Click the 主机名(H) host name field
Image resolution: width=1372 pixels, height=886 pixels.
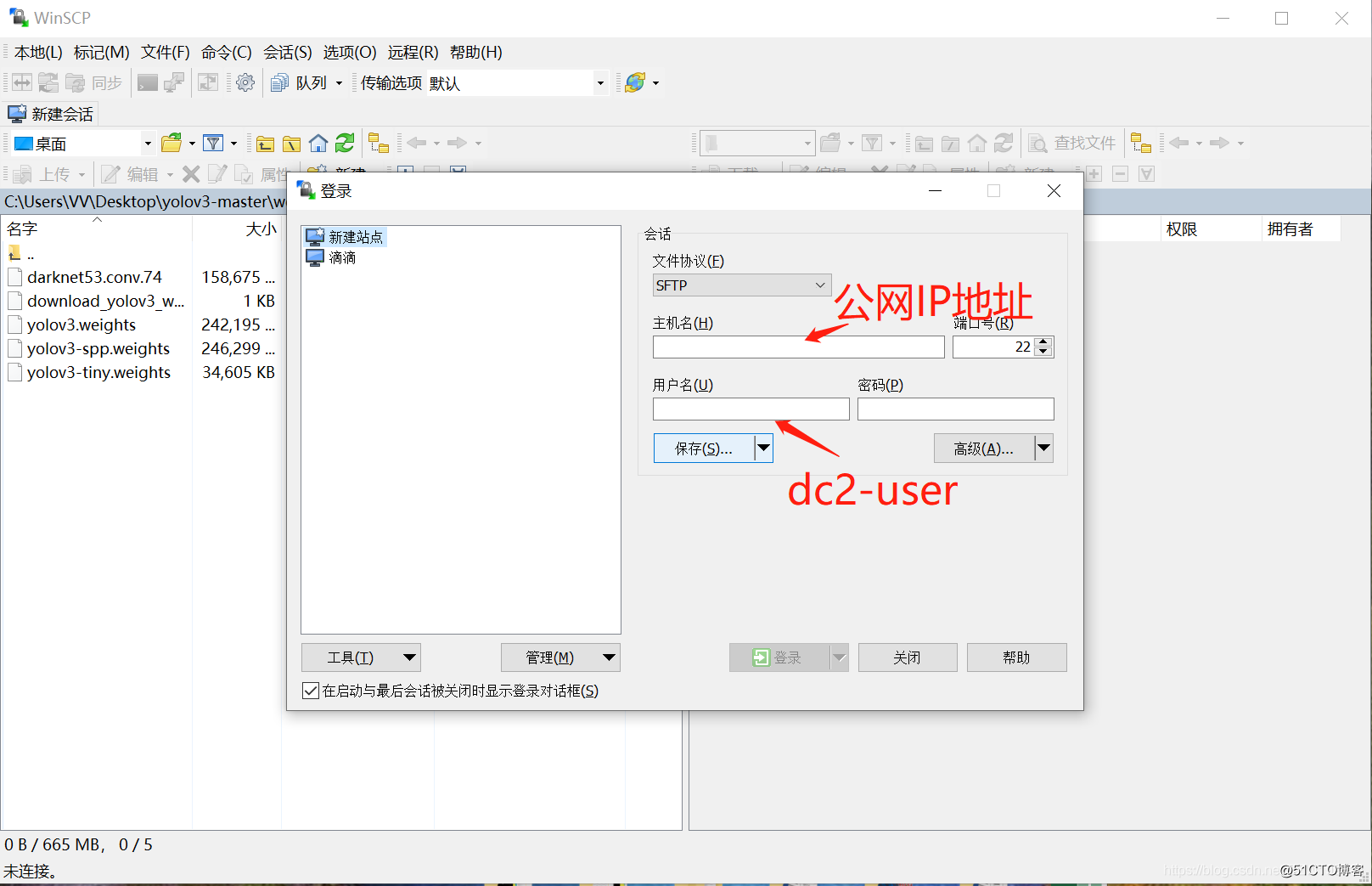pos(798,347)
